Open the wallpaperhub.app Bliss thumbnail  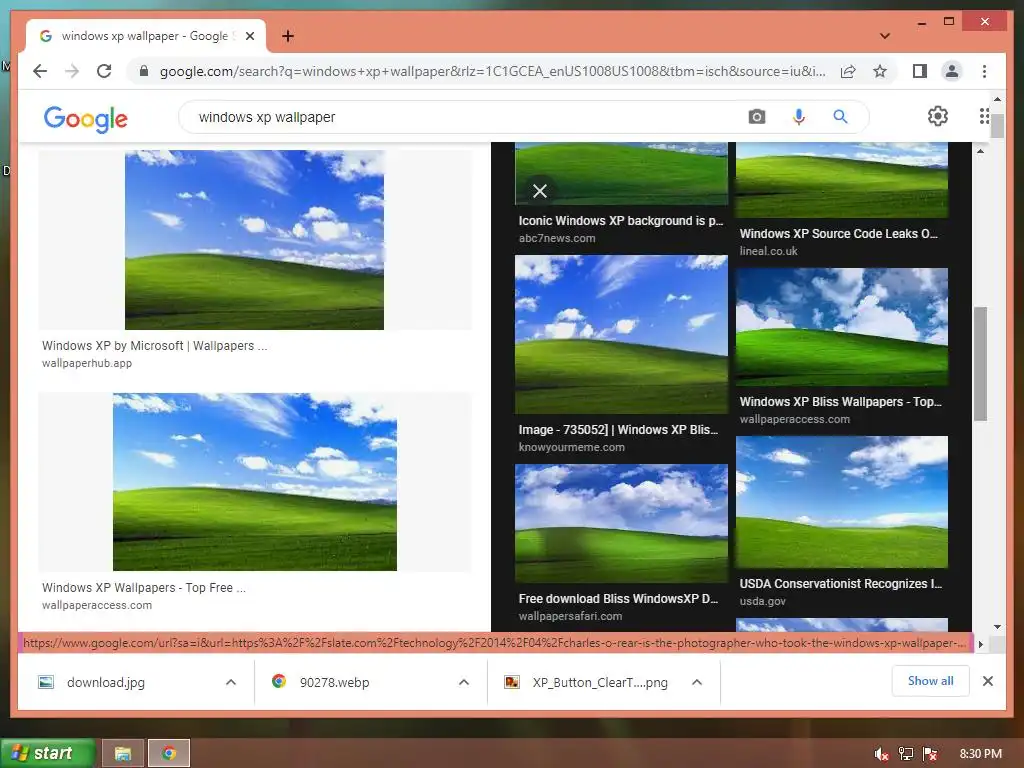[x=254, y=240]
